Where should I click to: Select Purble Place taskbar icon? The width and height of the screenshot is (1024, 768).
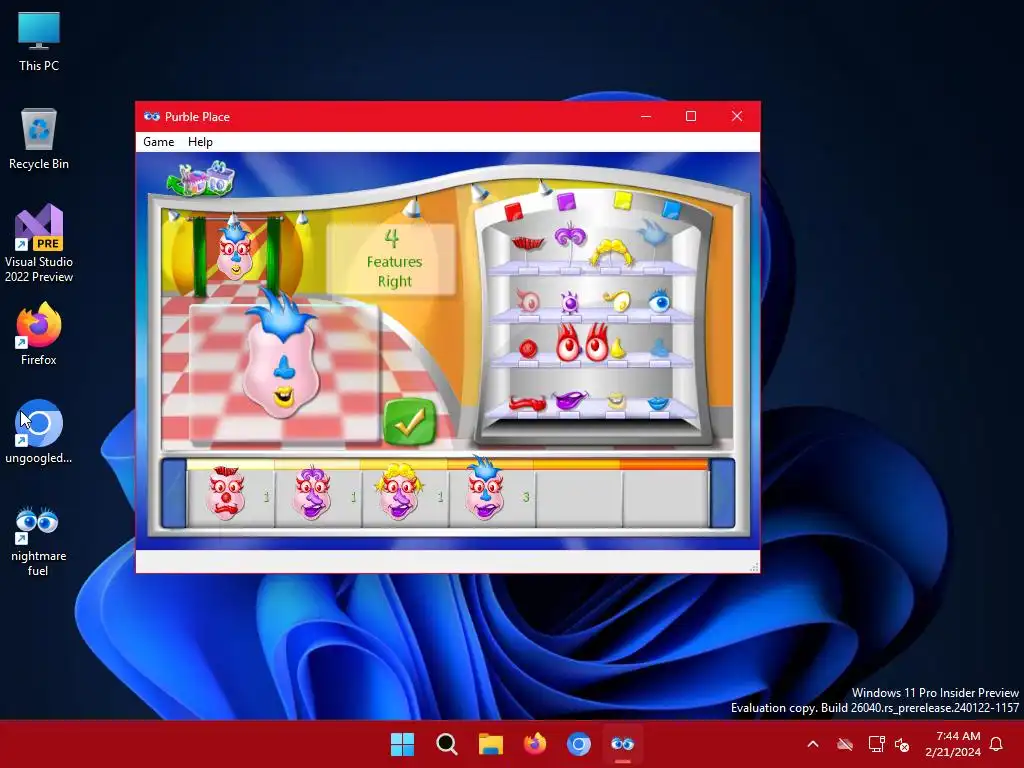point(622,744)
